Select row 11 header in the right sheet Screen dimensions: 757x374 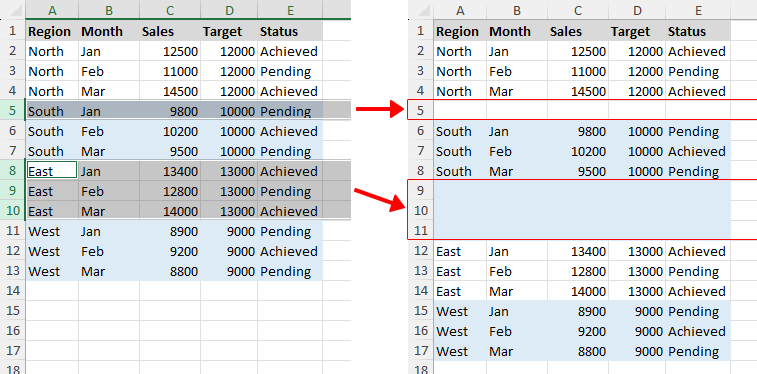pos(421,231)
